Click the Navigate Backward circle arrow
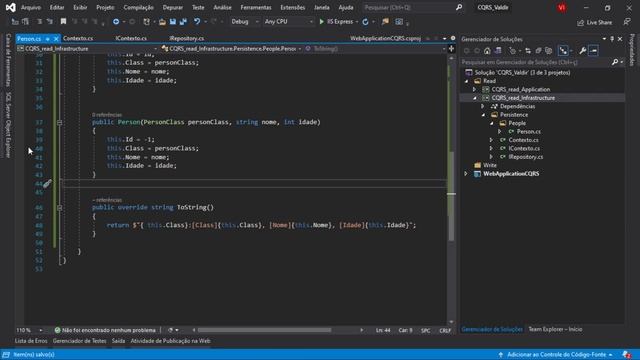Viewport: 640px width, 360px height. 116,22
